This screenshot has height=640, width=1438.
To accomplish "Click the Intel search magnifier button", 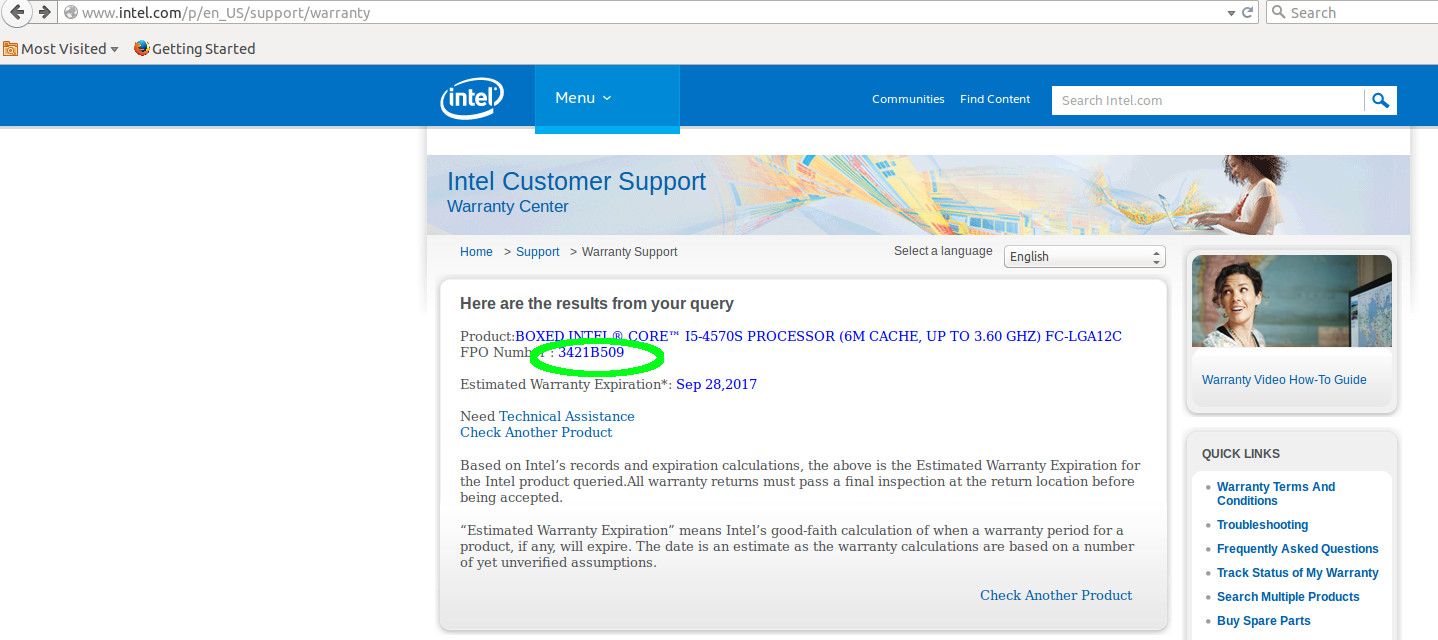I will tap(1380, 100).
